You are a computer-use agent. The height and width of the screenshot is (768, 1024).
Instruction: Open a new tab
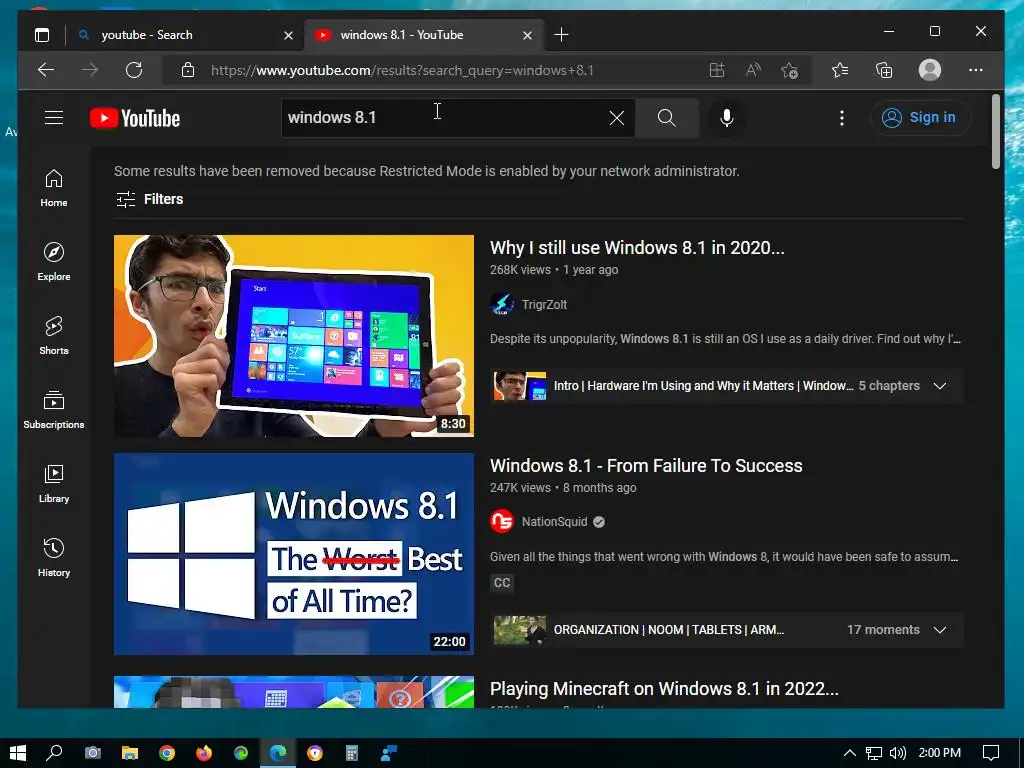(561, 35)
